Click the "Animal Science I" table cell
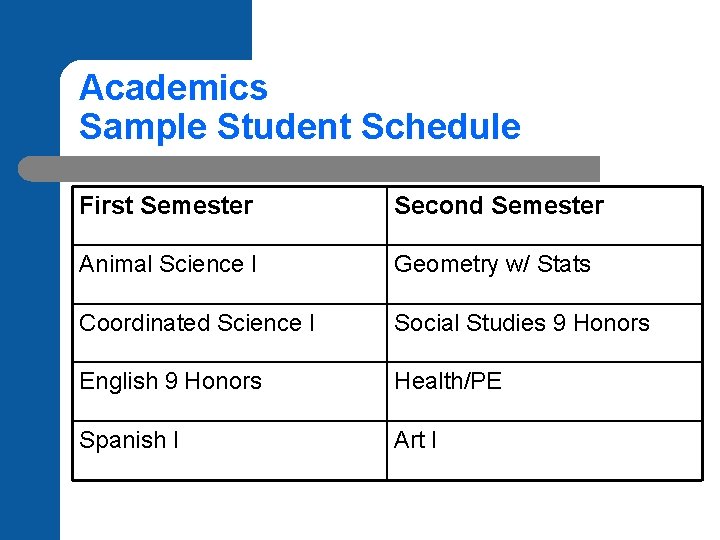The height and width of the screenshot is (540, 720). pos(168,265)
